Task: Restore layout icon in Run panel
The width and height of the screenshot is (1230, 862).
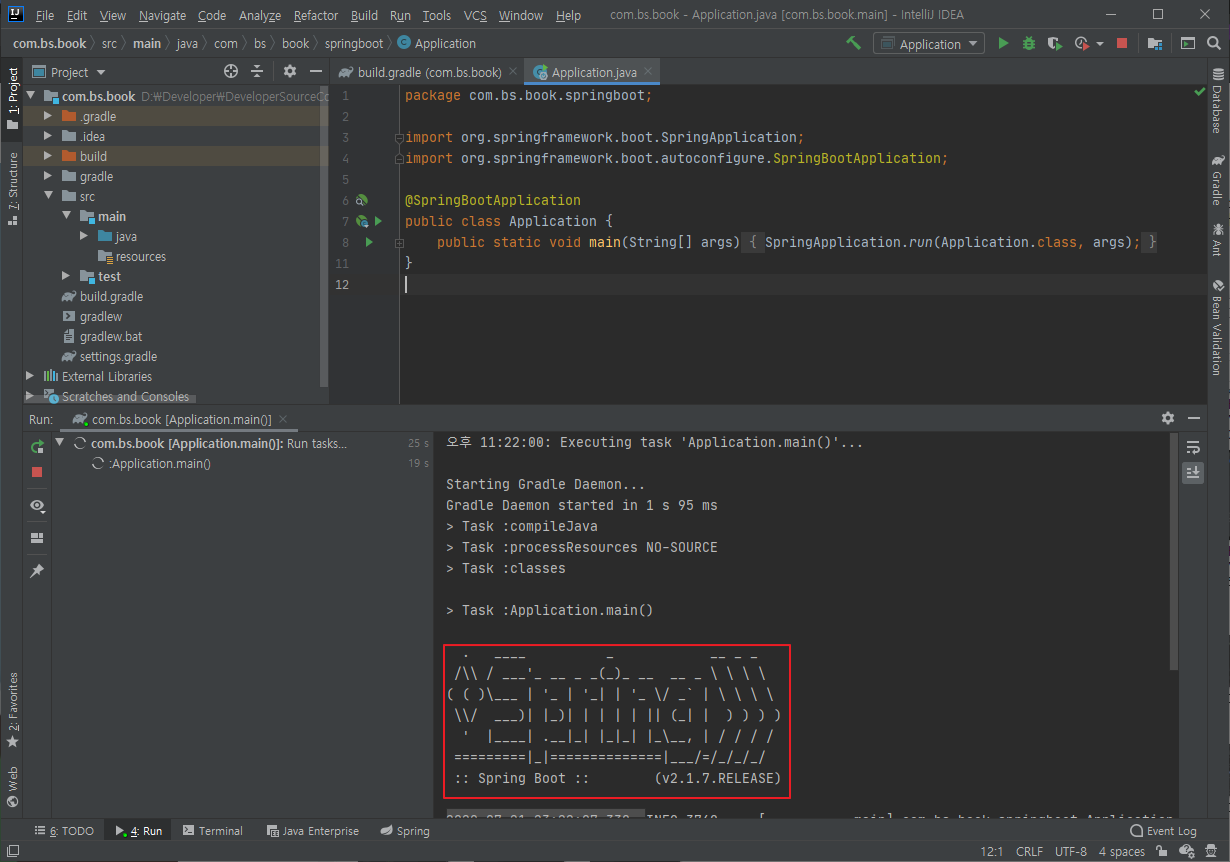Action: pos(37,538)
